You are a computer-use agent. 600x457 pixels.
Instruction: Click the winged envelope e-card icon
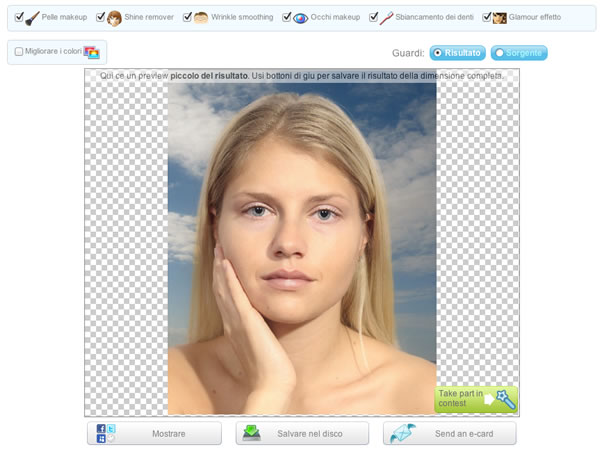402,433
